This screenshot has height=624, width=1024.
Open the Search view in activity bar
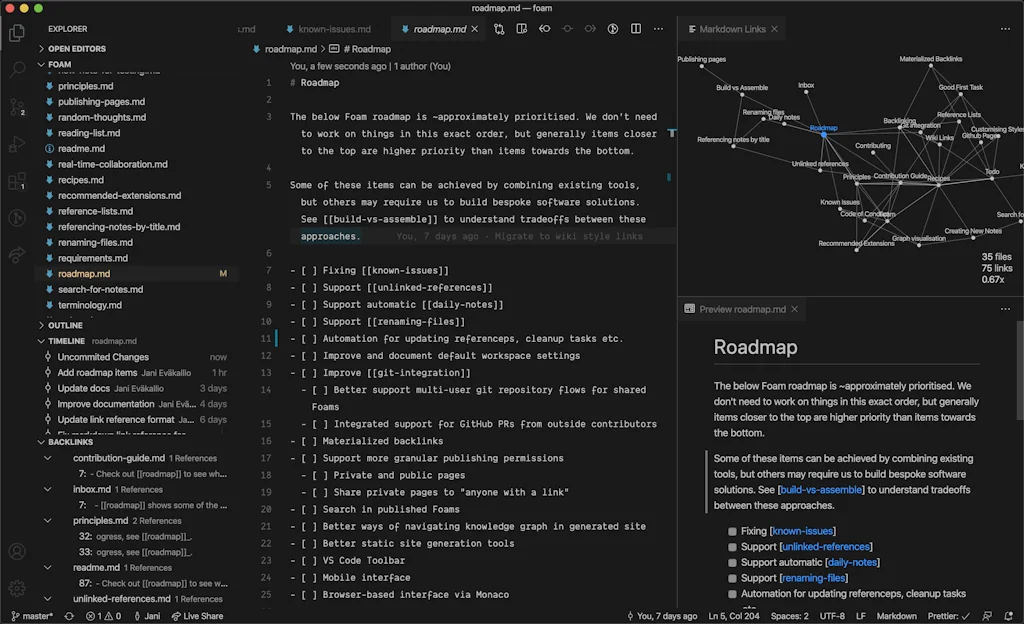17,69
